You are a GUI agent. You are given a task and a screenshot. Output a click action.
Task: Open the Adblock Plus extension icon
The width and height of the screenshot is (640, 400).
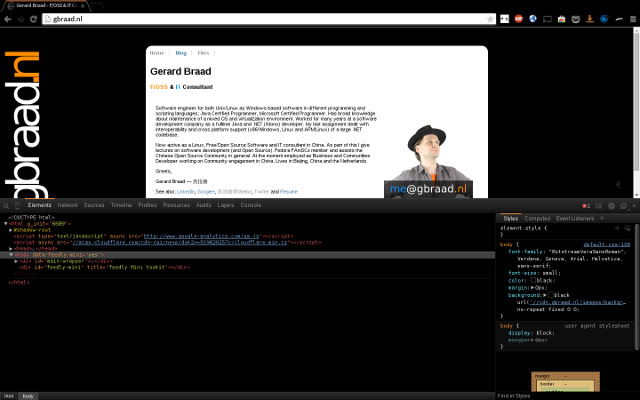tap(518, 19)
